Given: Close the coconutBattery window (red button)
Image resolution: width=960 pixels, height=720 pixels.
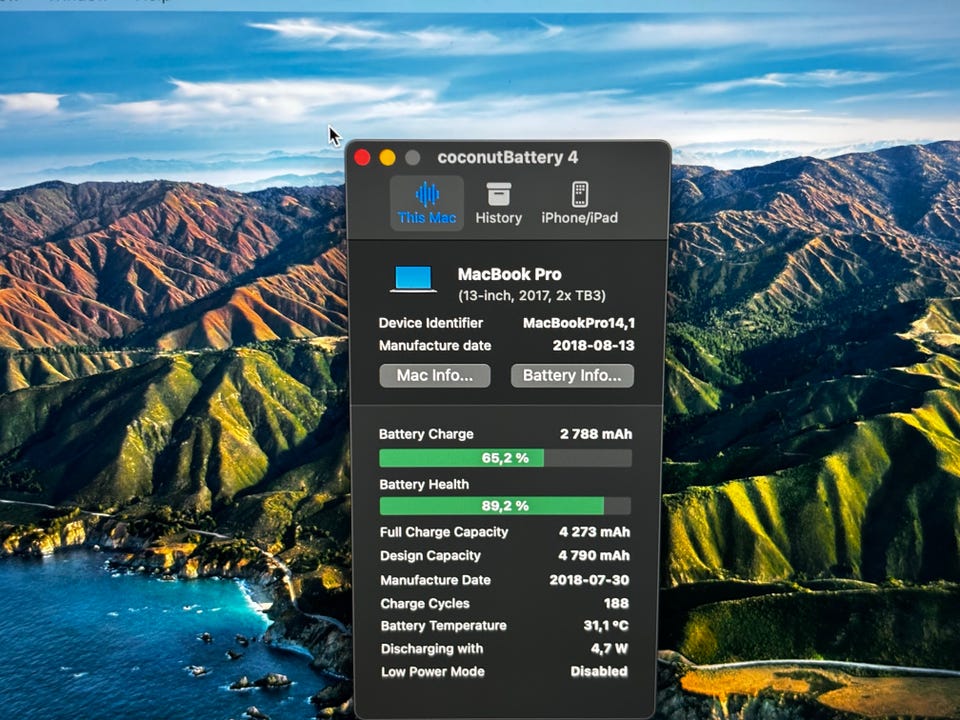Looking at the screenshot, I should 362,158.
